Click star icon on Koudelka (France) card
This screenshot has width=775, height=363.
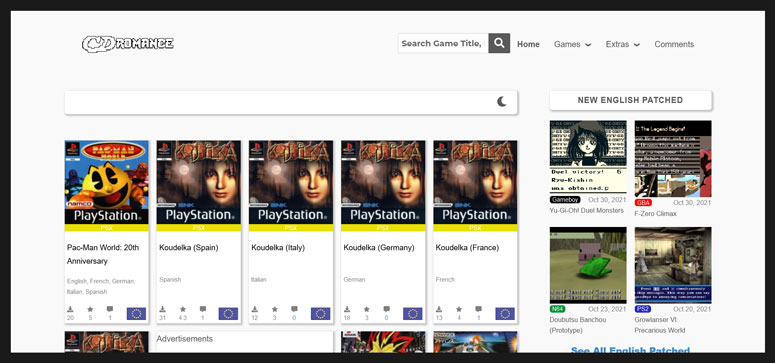(x=459, y=309)
